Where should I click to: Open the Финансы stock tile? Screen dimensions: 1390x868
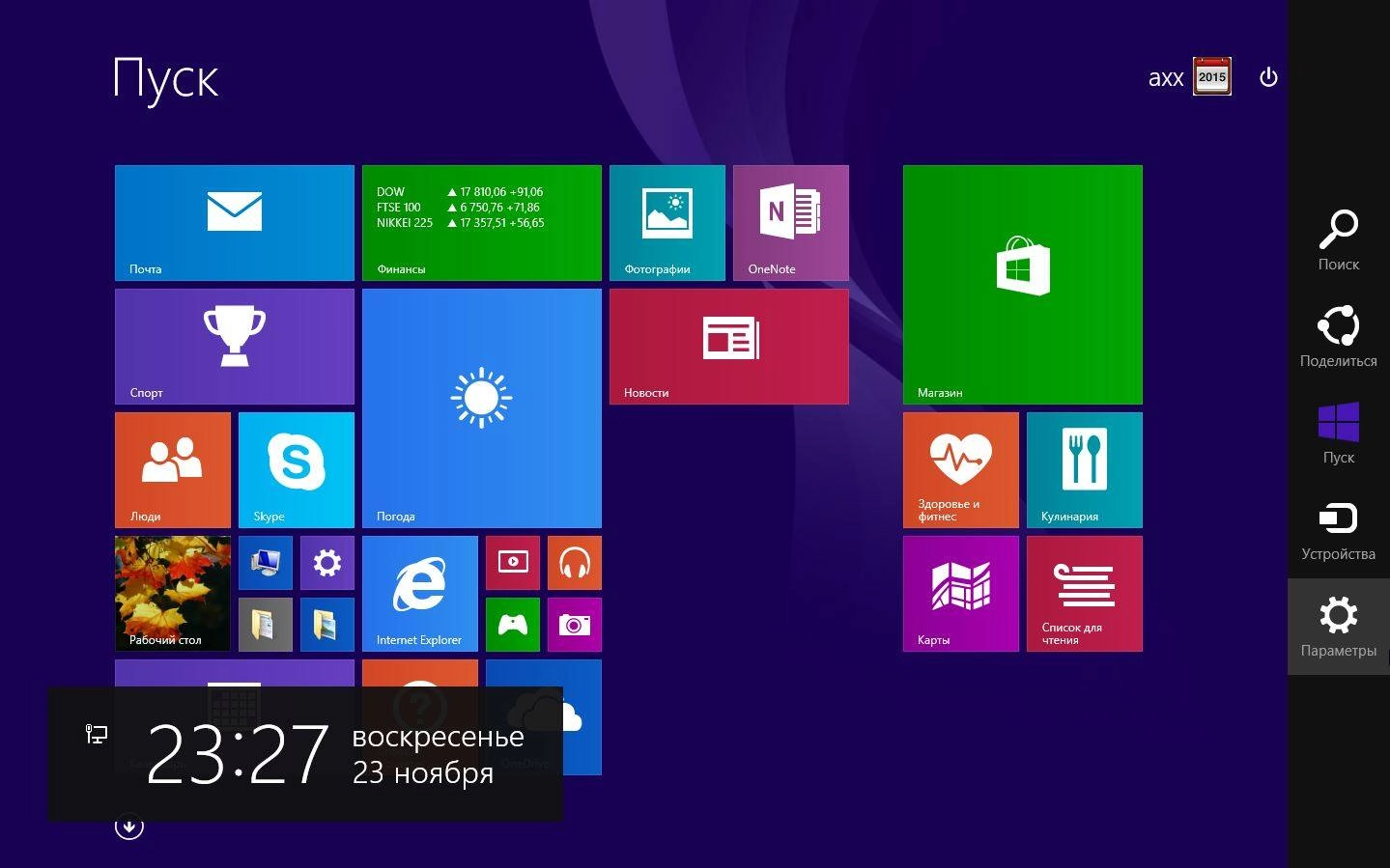(482, 223)
